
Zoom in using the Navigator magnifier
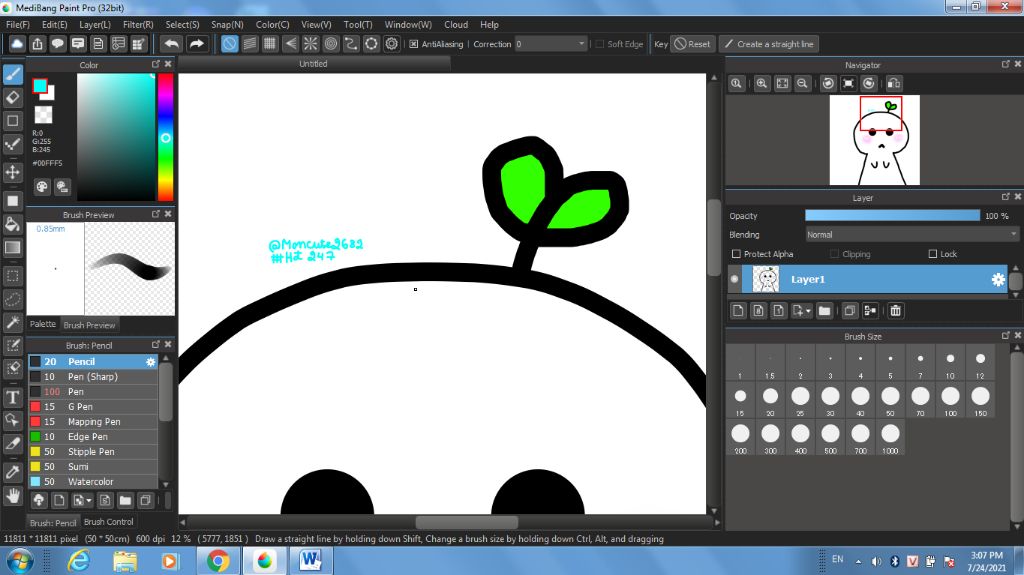coord(762,84)
